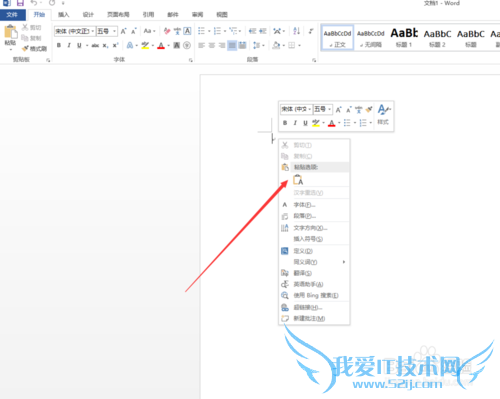Click Decrease Indent icon in paragraph group

tap(252, 31)
